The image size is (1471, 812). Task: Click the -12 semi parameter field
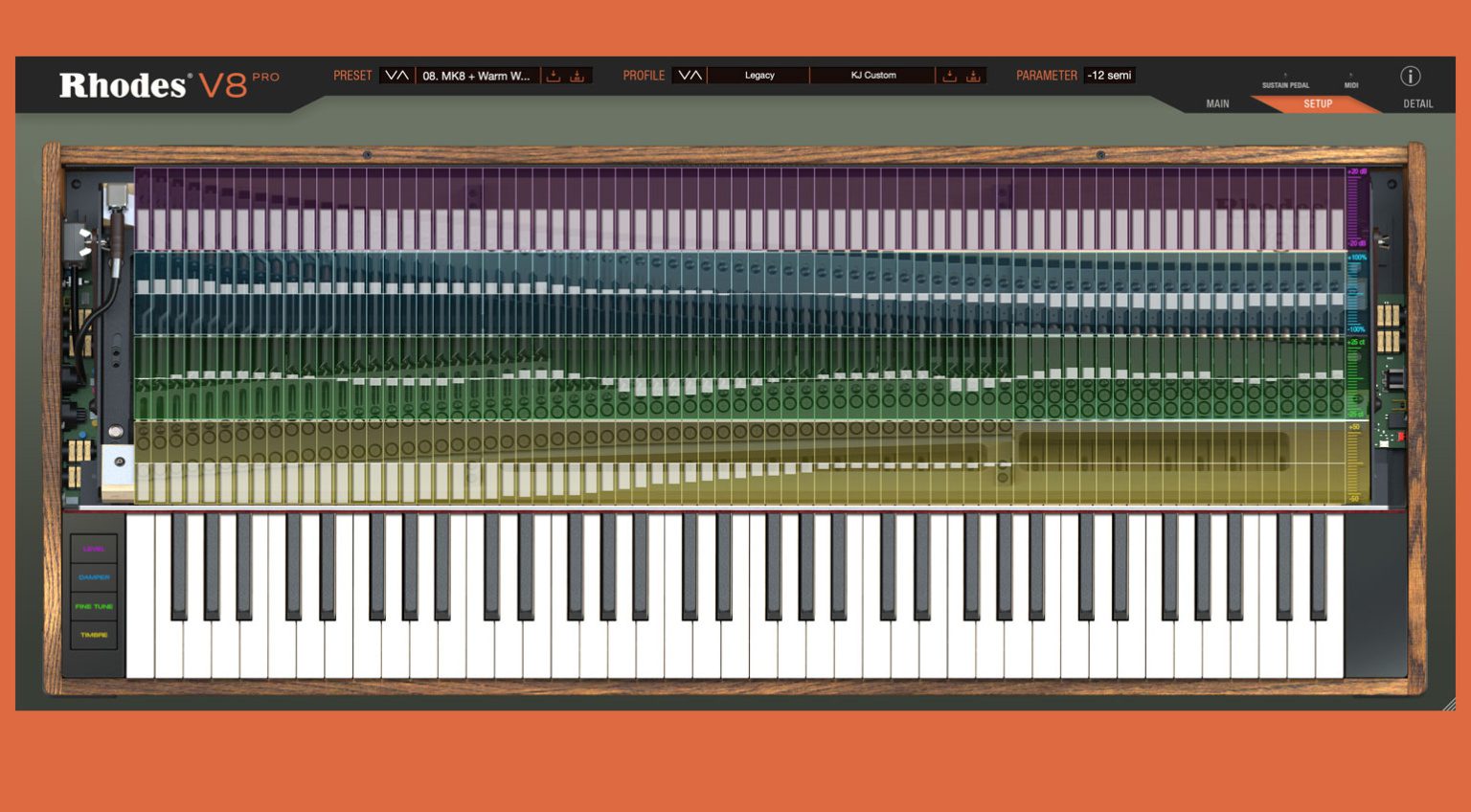[1109, 75]
